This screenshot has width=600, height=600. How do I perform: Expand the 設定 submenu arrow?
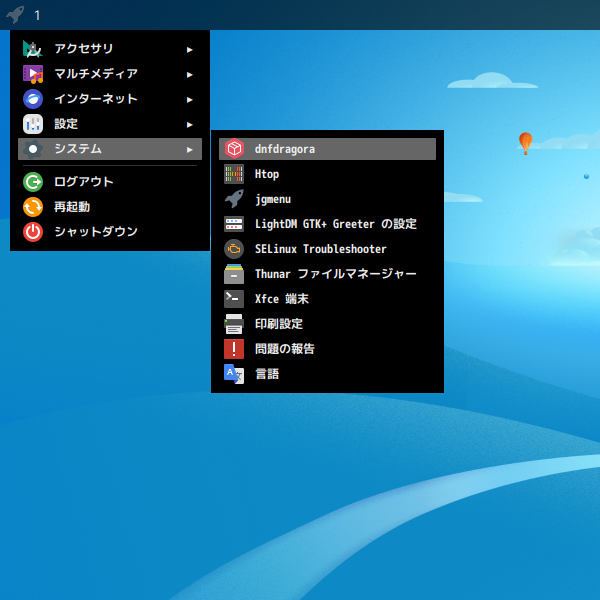click(189, 124)
